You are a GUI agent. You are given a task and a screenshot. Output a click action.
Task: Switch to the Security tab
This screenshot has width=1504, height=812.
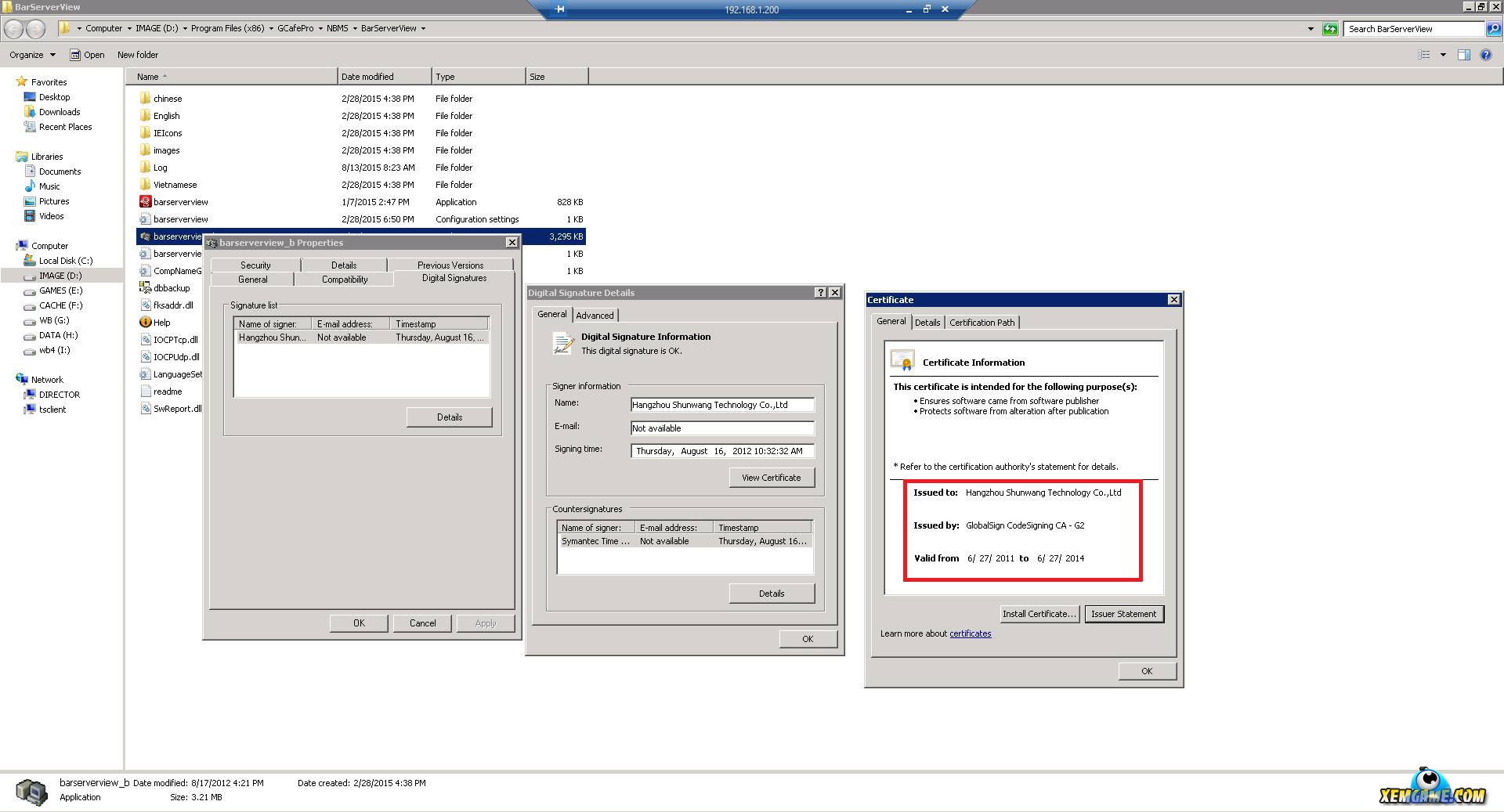tap(255, 265)
